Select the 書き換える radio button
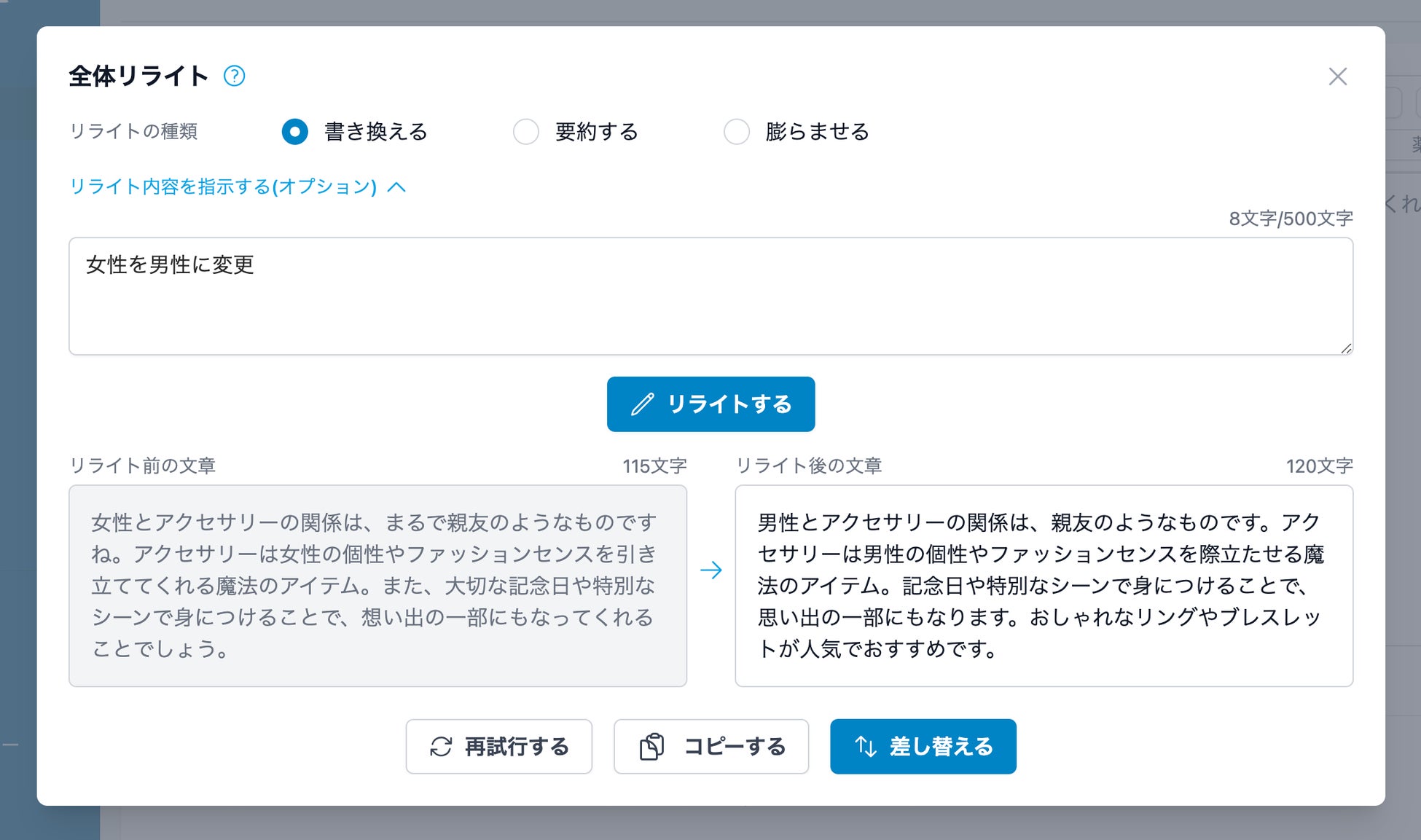The image size is (1421, 840). point(294,132)
